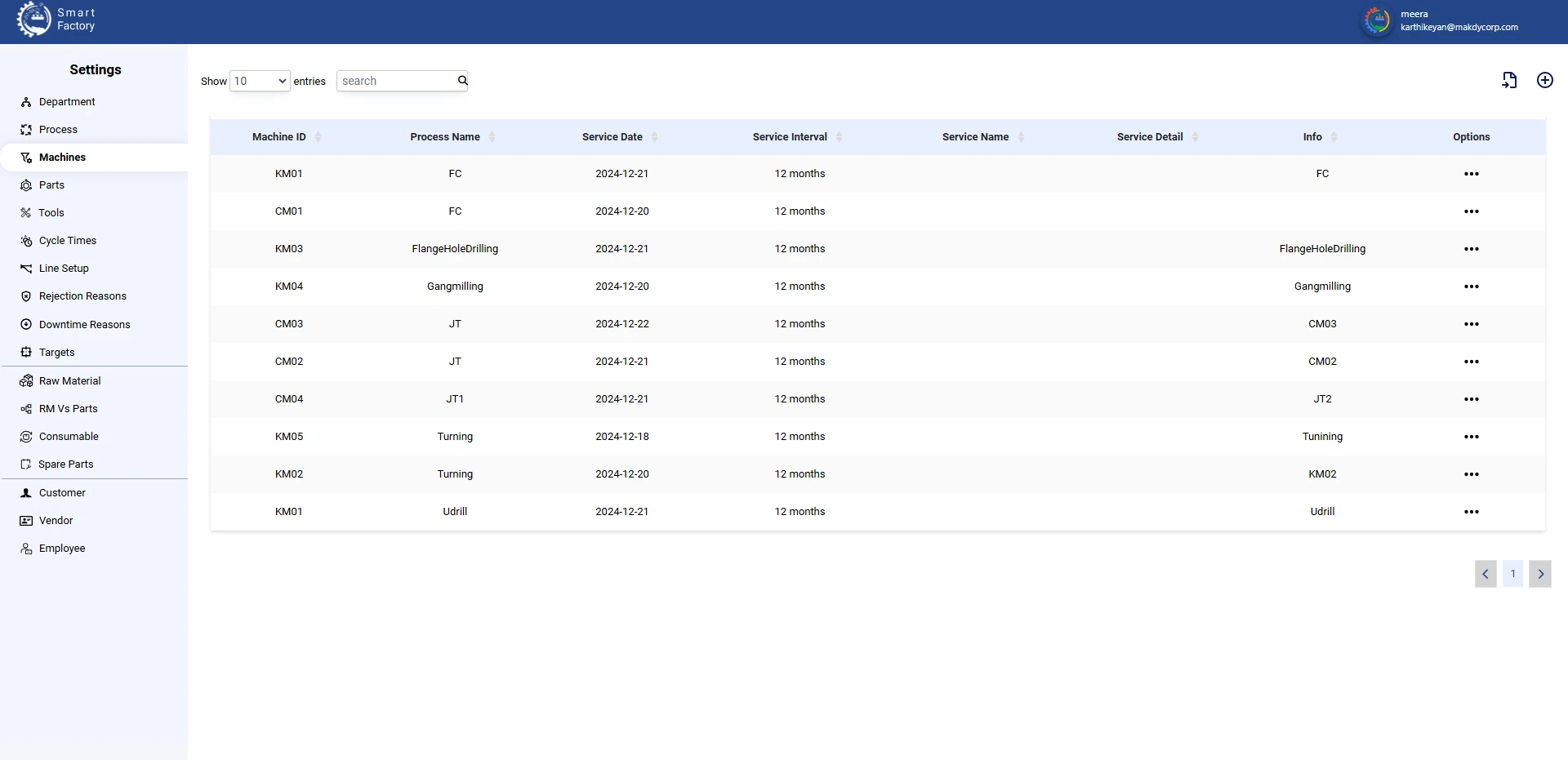Sort table by Machine ID

(x=318, y=137)
